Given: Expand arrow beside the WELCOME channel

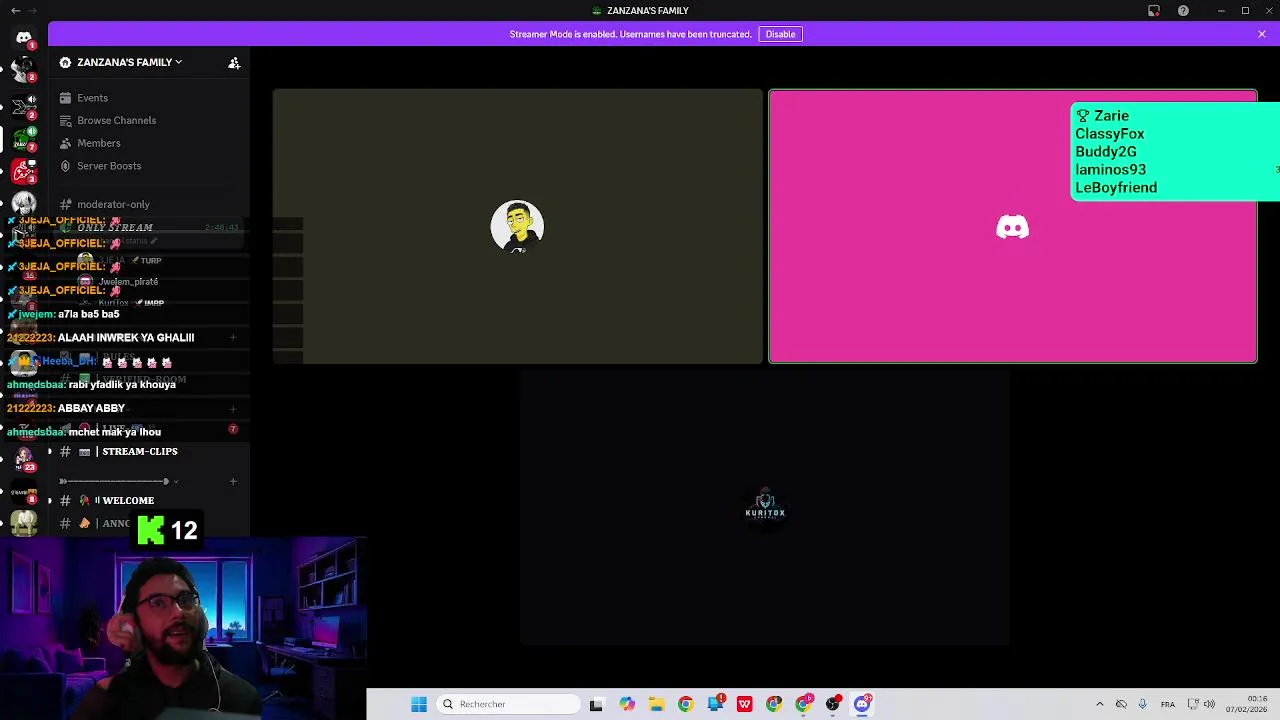Looking at the screenshot, I should tap(49, 500).
